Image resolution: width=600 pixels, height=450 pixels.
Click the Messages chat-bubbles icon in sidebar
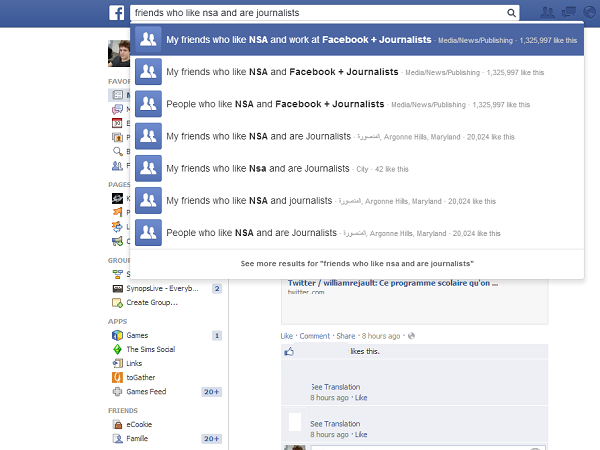(x=117, y=109)
